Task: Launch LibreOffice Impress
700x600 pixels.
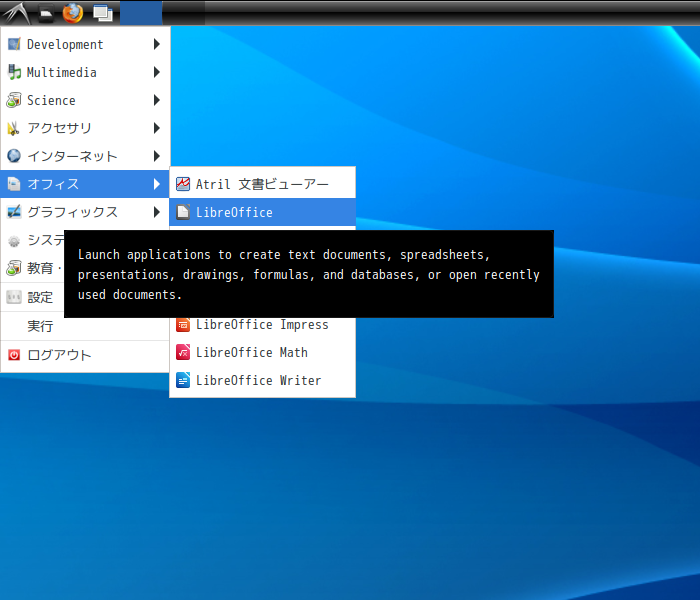Action: tap(262, 325)
